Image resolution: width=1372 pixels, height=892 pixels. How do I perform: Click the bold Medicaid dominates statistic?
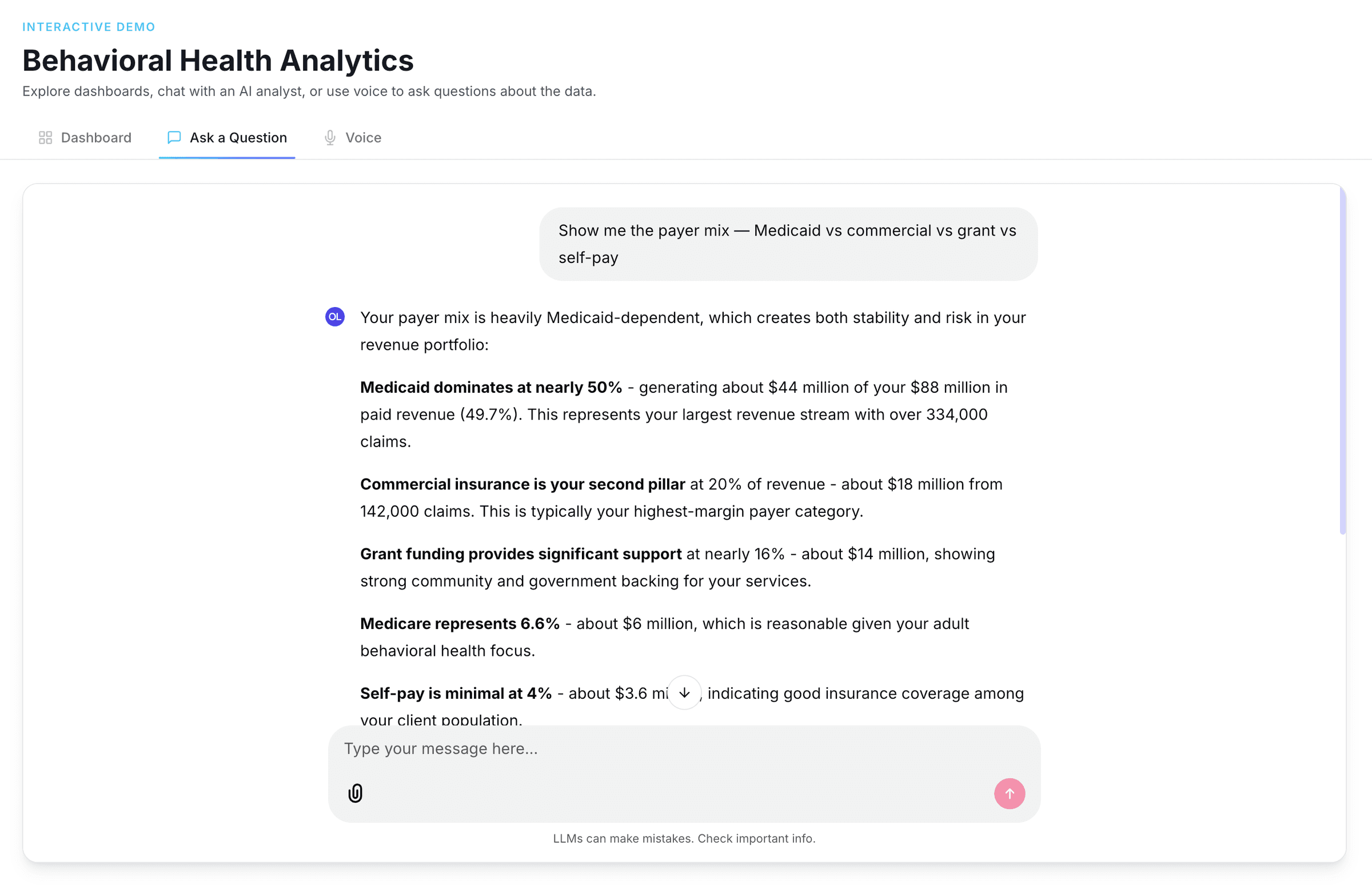click(x=490, y=387)
